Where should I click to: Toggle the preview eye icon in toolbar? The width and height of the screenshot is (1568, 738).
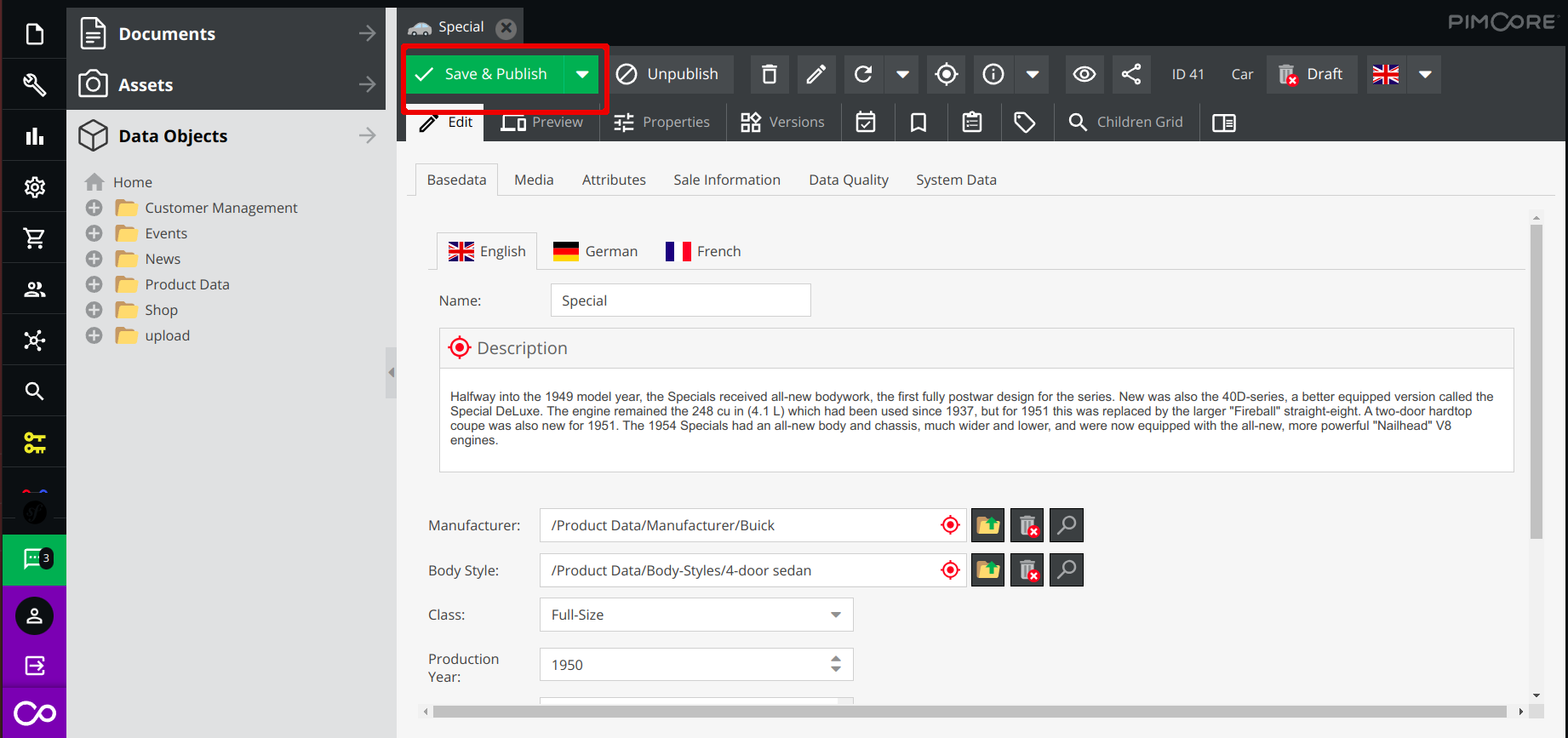(x=1084, y=75)
